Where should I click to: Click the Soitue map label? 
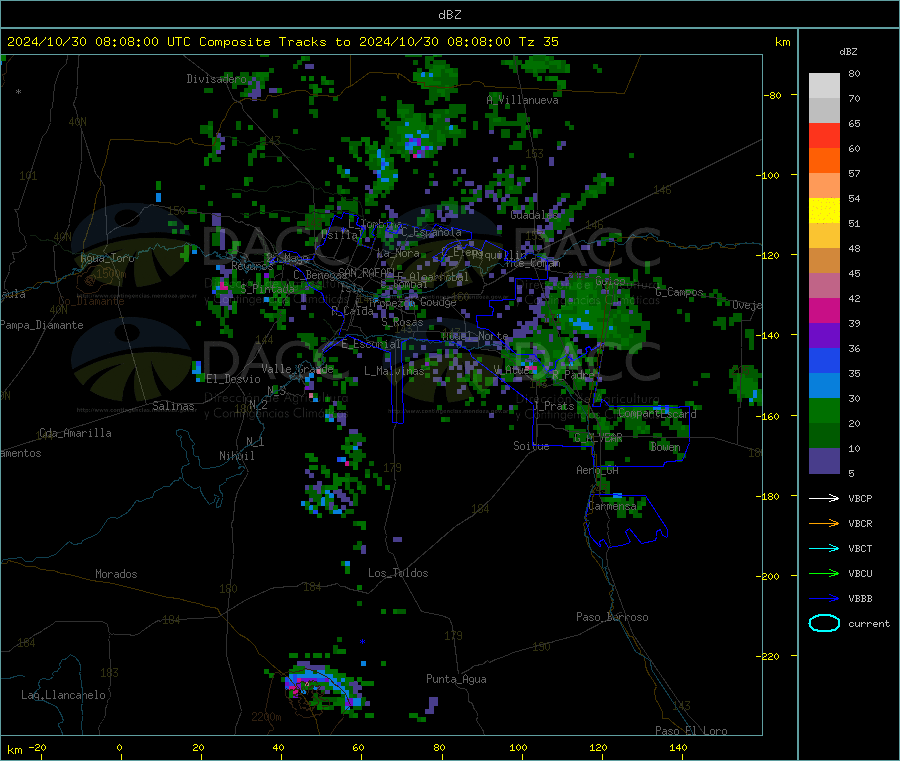point(531,446)
